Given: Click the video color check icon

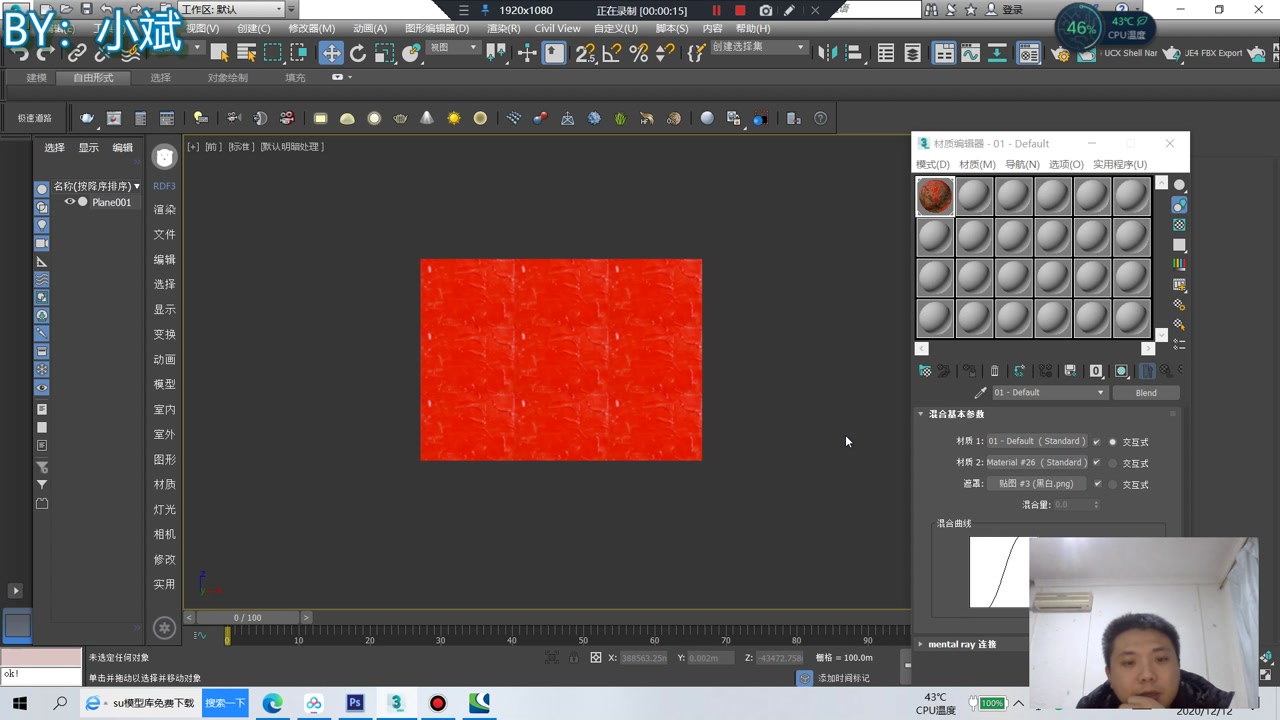Looking at the screenshot, I should point(1180,265).
